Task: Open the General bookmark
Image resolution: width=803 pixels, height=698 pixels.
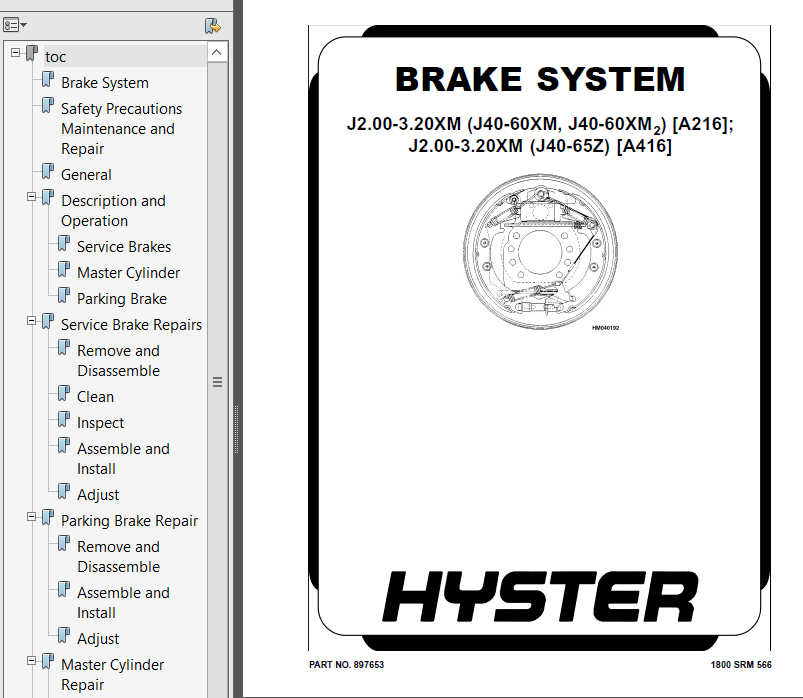Action: [86, 175]
